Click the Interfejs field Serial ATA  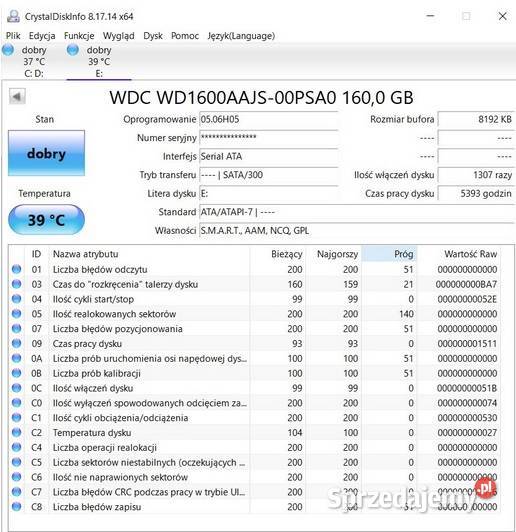(x=268, y=156)
